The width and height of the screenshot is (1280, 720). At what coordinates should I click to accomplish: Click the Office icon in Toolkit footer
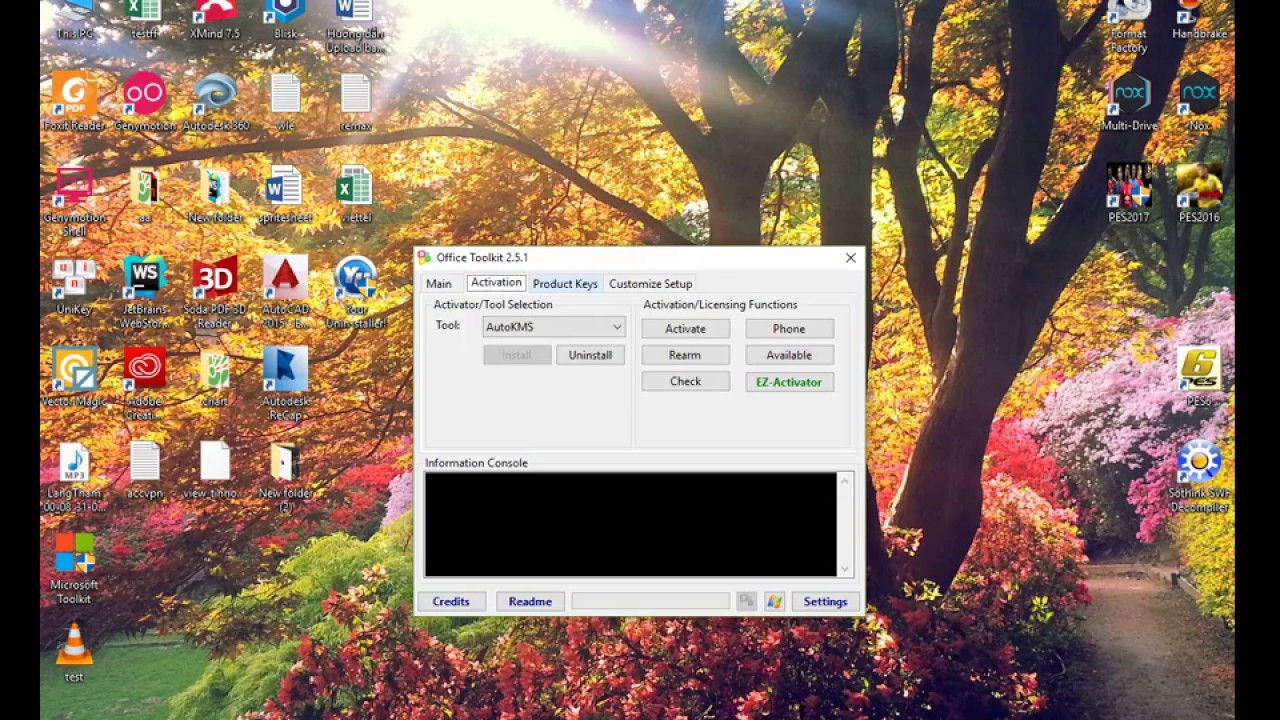(746, 601)
